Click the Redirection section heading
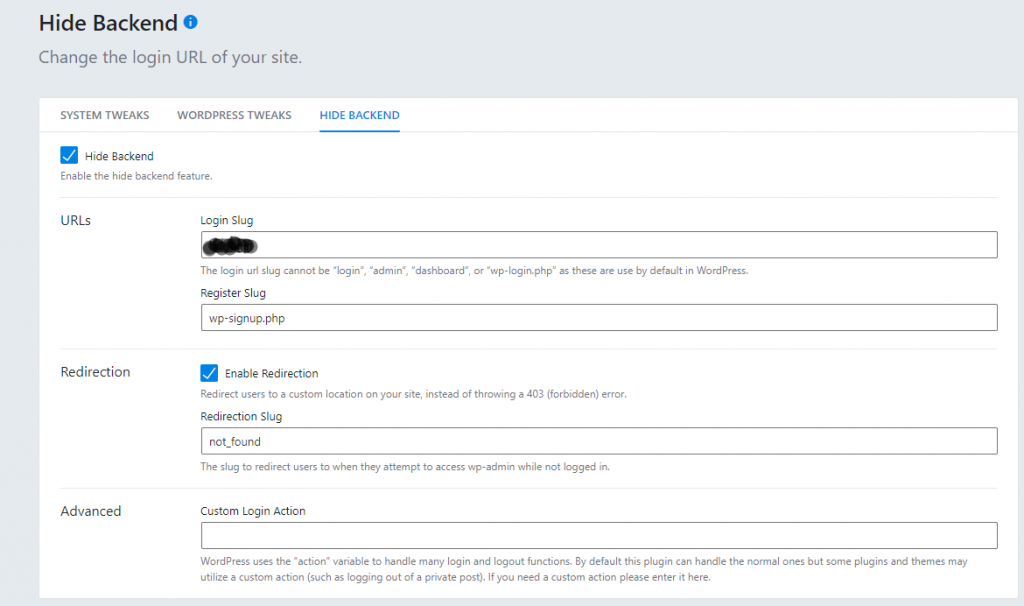This screenshot has height=606, width=1024. pos(95,371)
